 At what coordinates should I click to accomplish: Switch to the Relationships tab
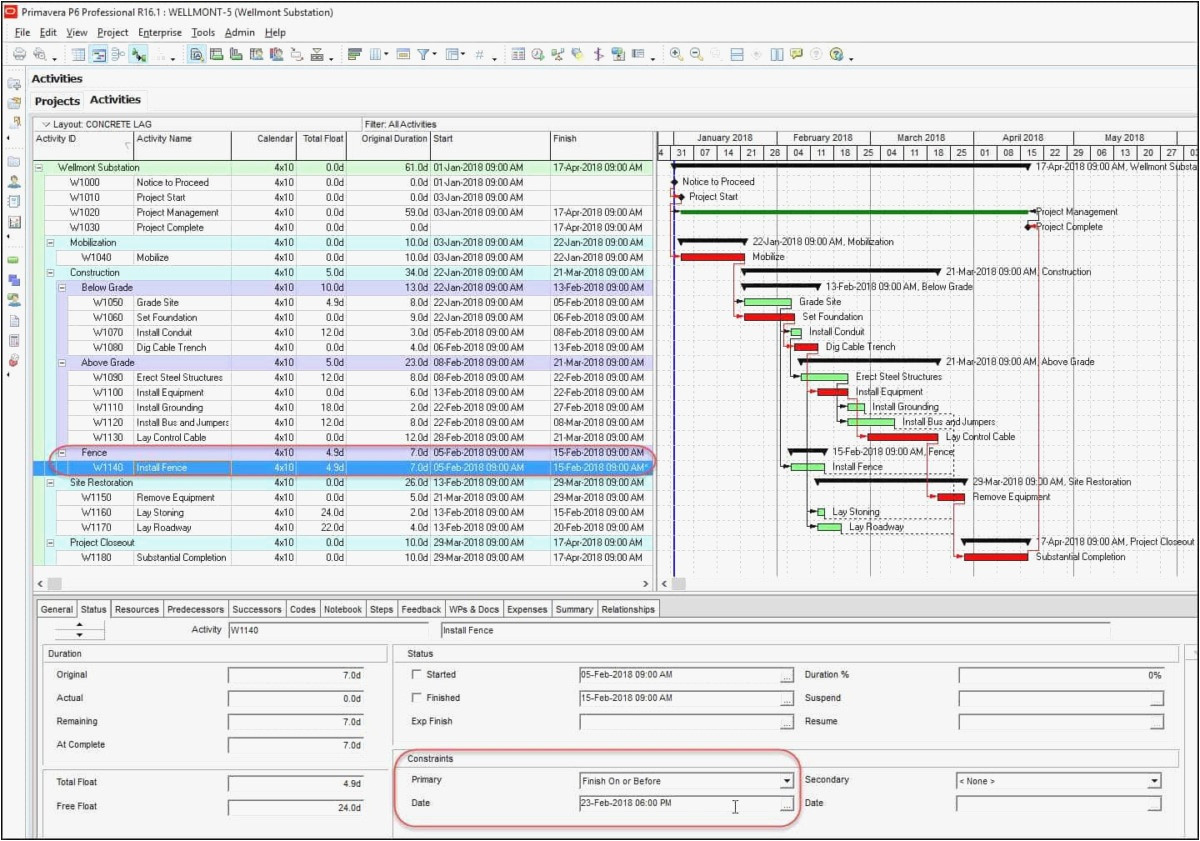pos(628,608)
